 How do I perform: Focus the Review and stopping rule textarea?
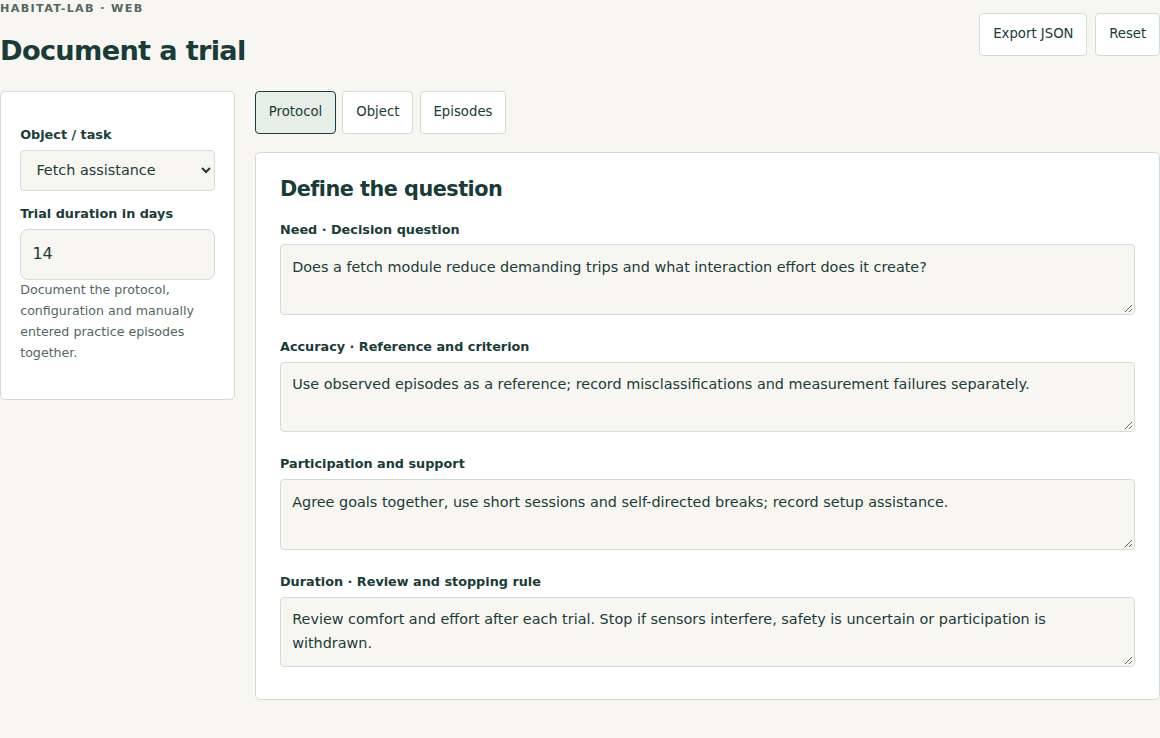coord(707,632)
